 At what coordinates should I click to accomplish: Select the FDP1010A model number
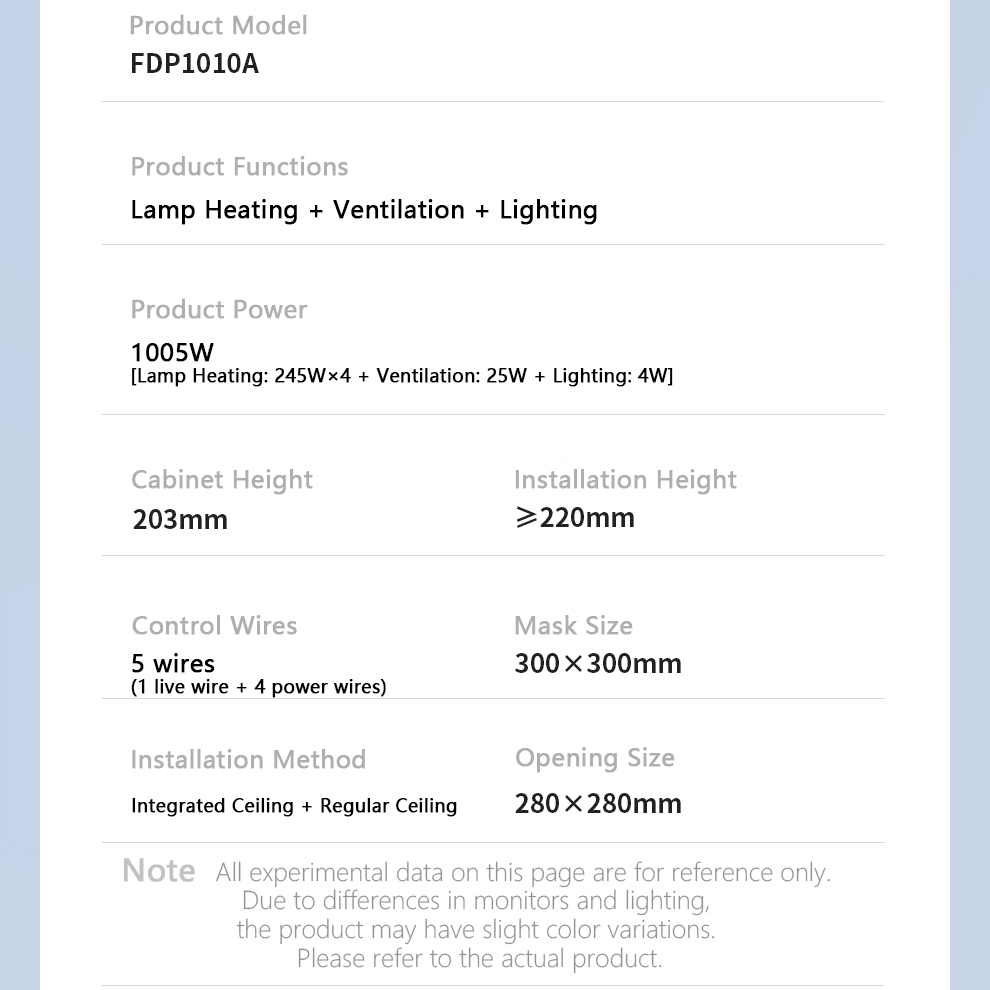click(x=194, y=64)
